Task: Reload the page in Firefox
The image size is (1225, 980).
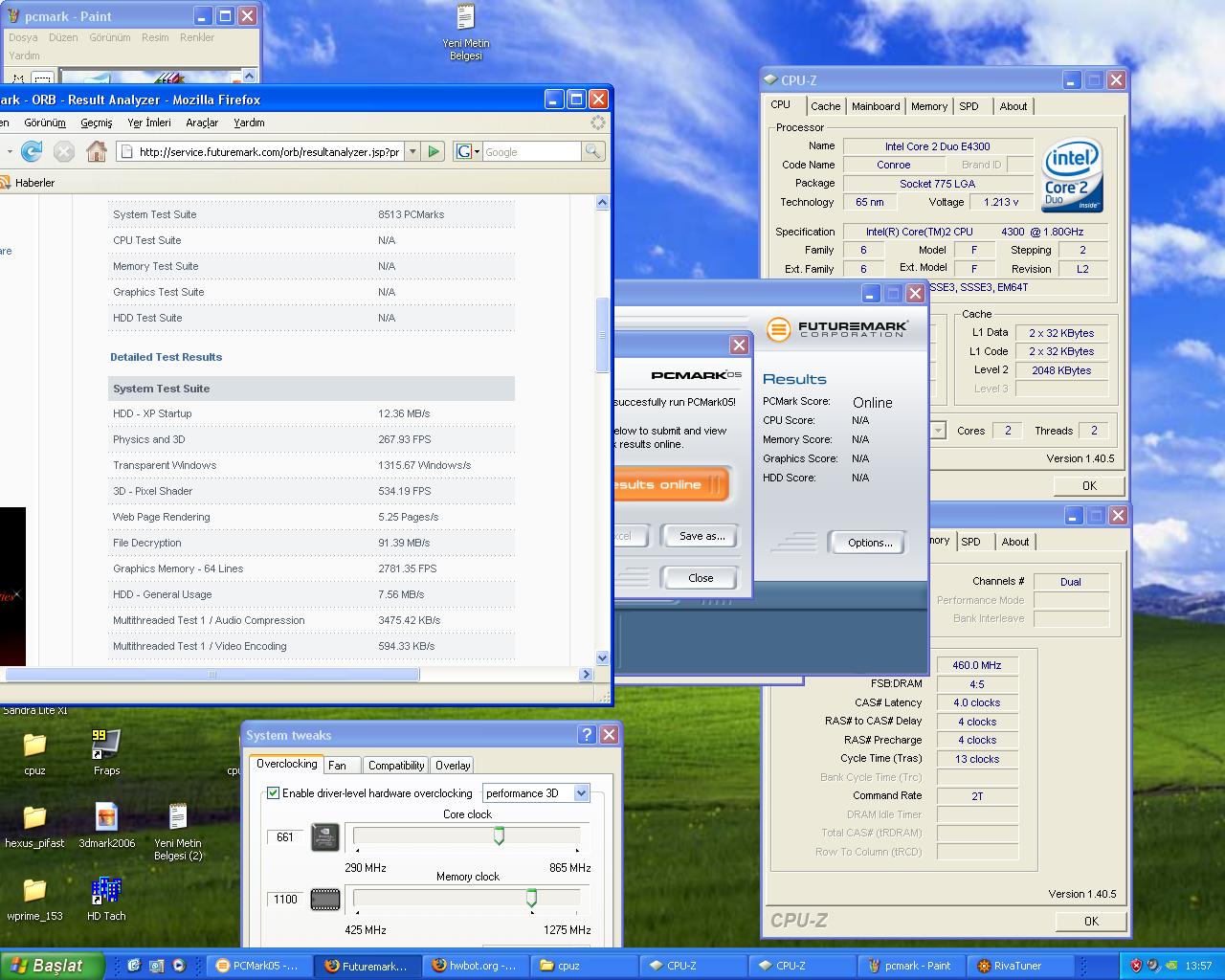Action: pyautogui.click(x=32, y=151)
